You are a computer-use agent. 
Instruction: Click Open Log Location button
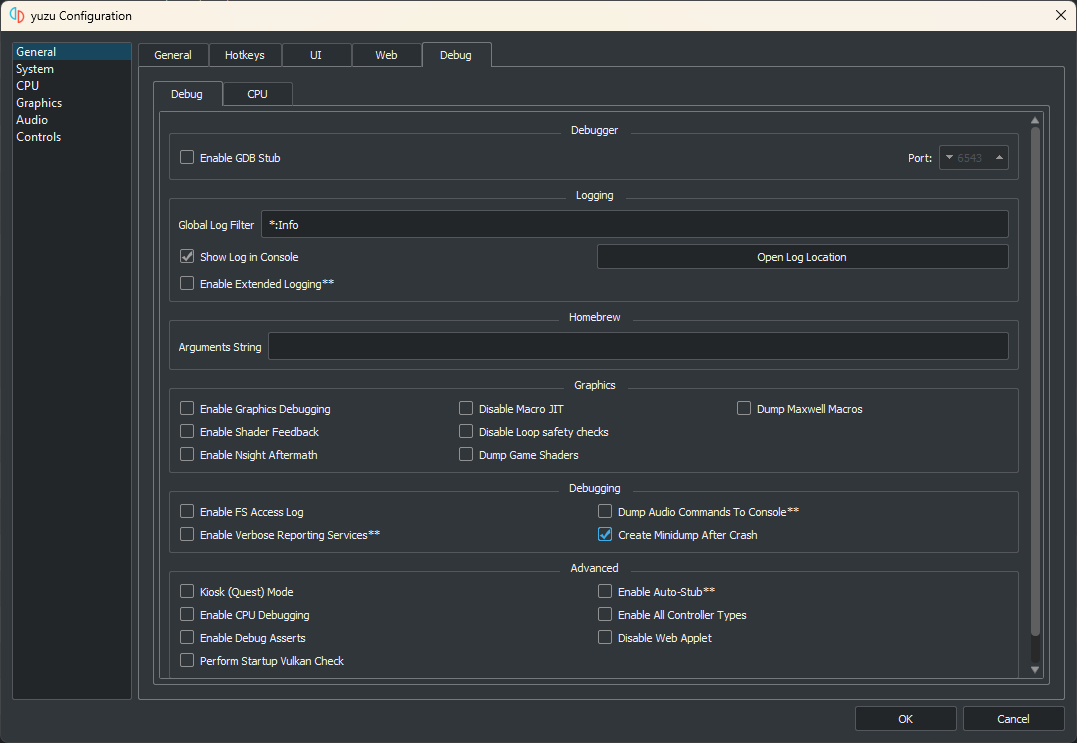[802, 257]
